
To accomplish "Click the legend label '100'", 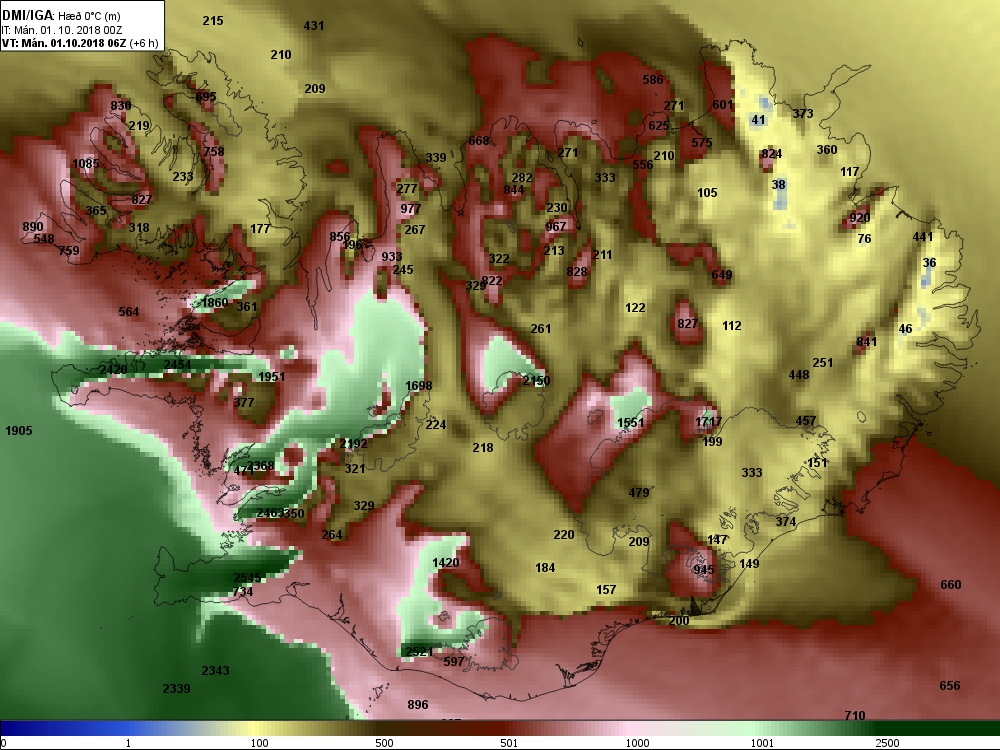I will [260, 743].
